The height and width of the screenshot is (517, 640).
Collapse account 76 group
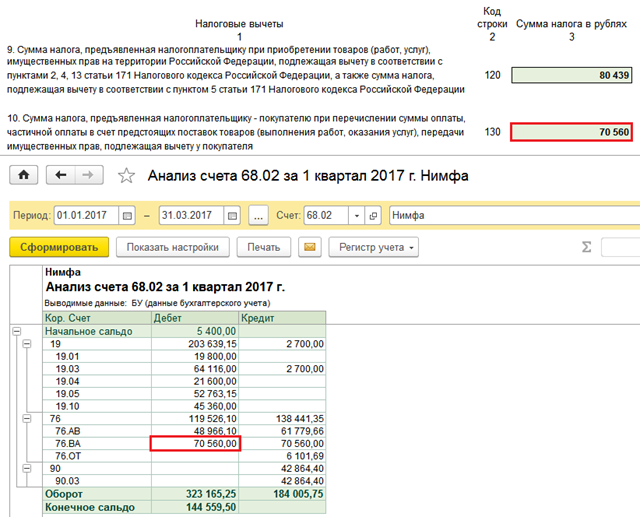[x=27, y=419]
